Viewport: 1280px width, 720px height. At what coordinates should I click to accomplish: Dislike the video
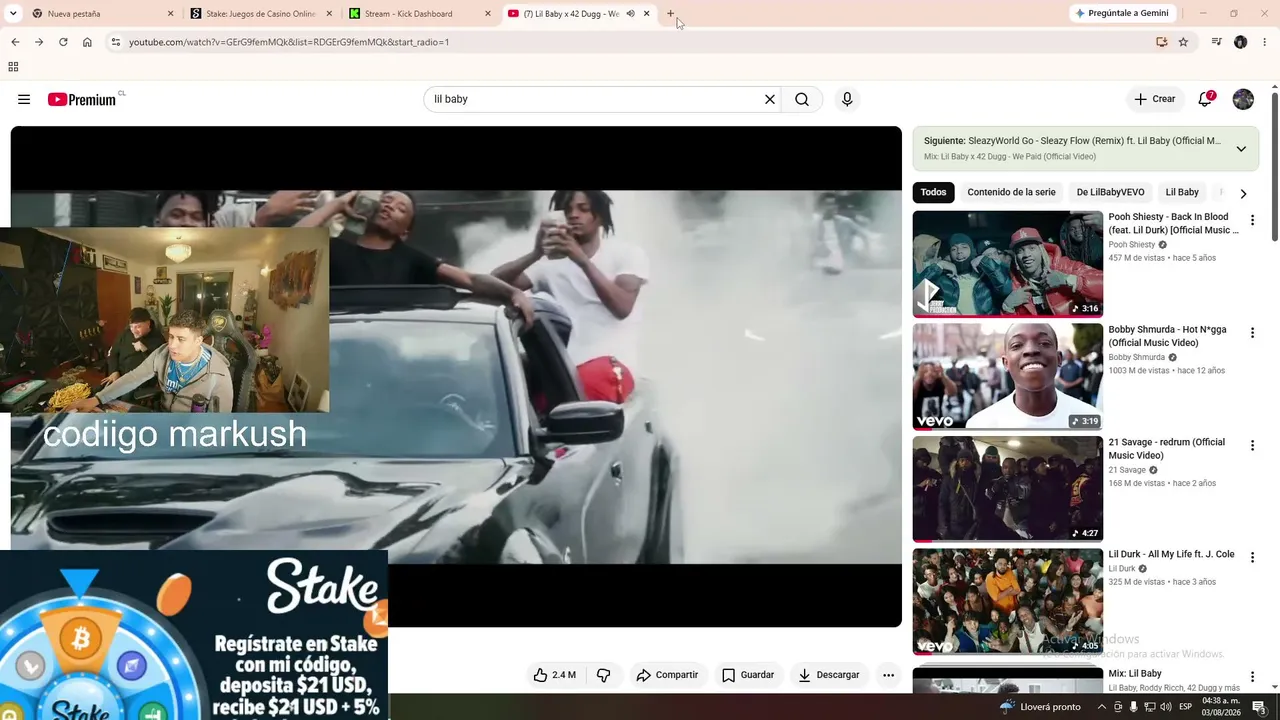[x=603, y=675]
